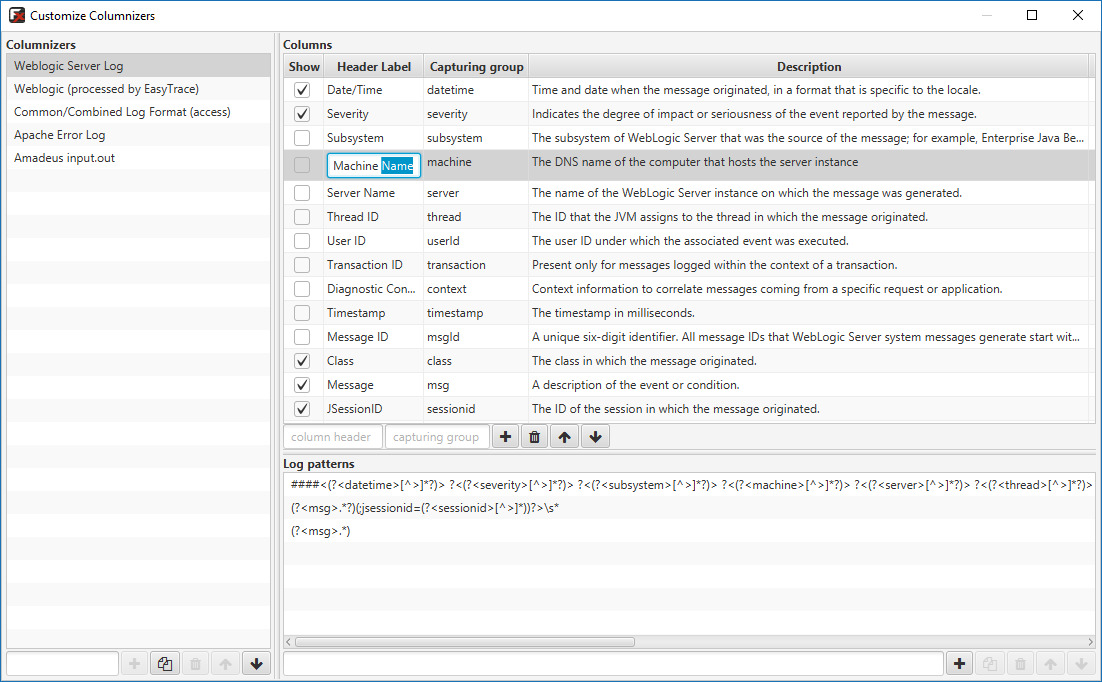Click the Show column header
The height and width of the screenshot is (682, 1102).
coord(304,67)
